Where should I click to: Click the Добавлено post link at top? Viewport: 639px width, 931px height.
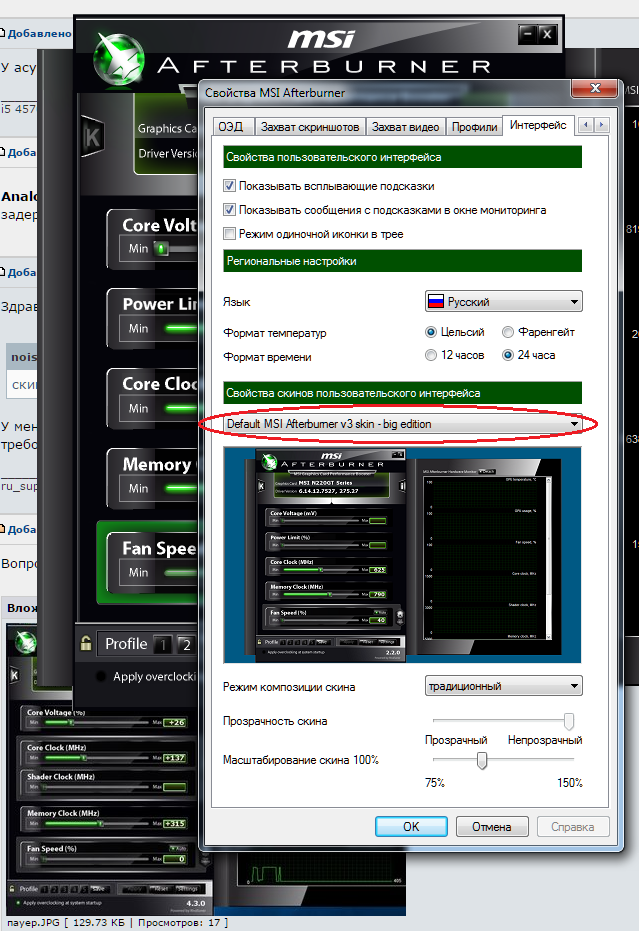pyautogui.click(x=39, y=33)
